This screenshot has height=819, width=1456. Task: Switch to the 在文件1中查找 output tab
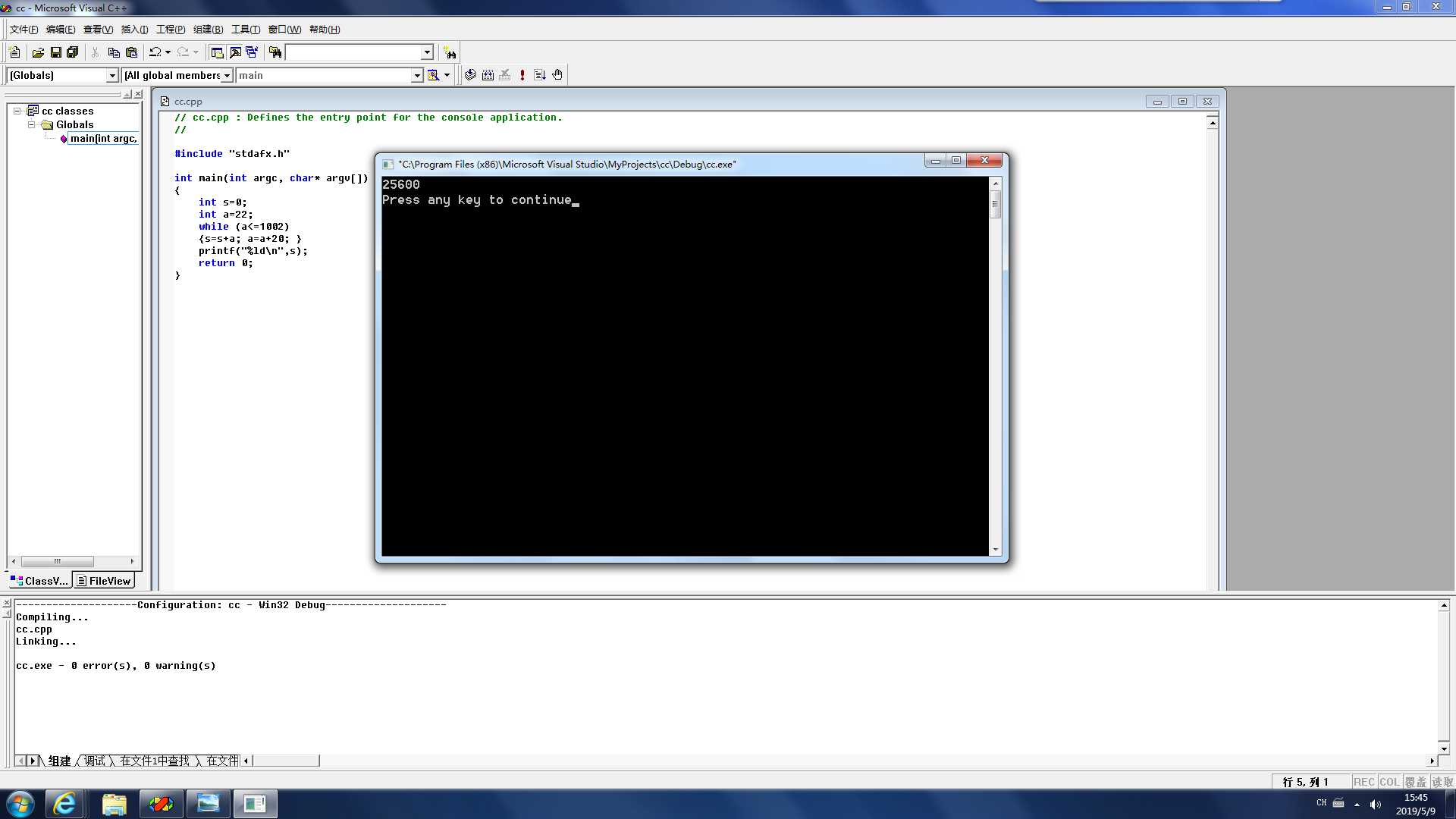155,761
